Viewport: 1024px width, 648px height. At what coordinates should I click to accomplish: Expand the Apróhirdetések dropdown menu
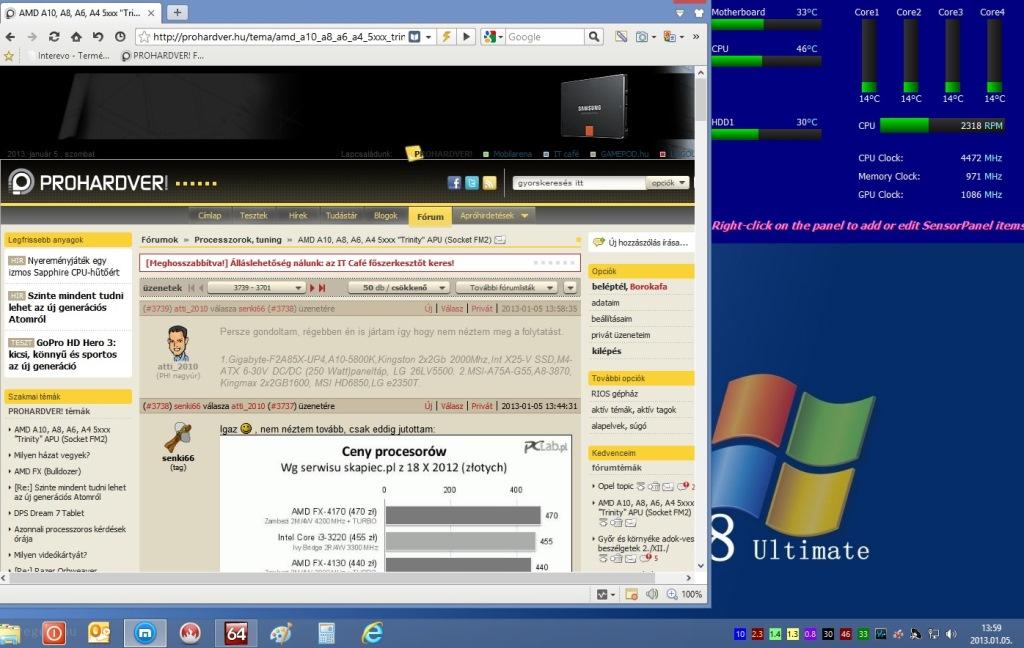494,216
